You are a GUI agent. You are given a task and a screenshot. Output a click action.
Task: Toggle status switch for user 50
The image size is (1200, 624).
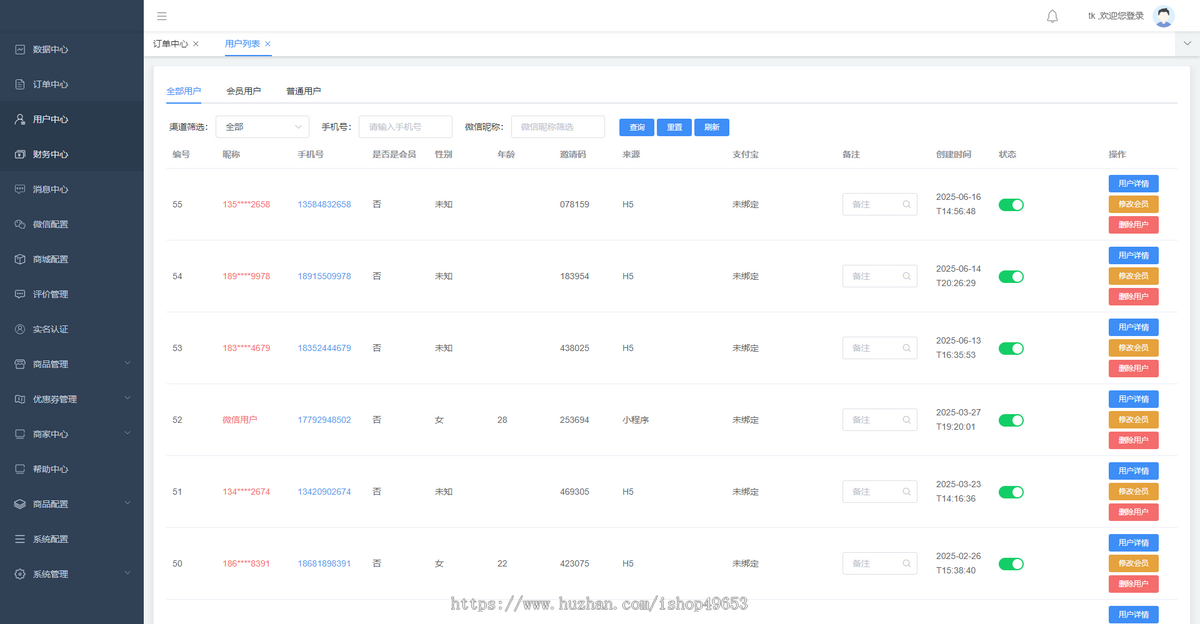[x=1011, y=564]
